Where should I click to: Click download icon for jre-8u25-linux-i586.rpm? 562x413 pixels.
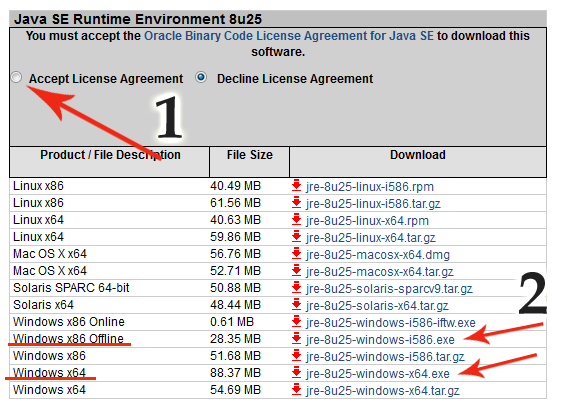(x=296, y=186)
